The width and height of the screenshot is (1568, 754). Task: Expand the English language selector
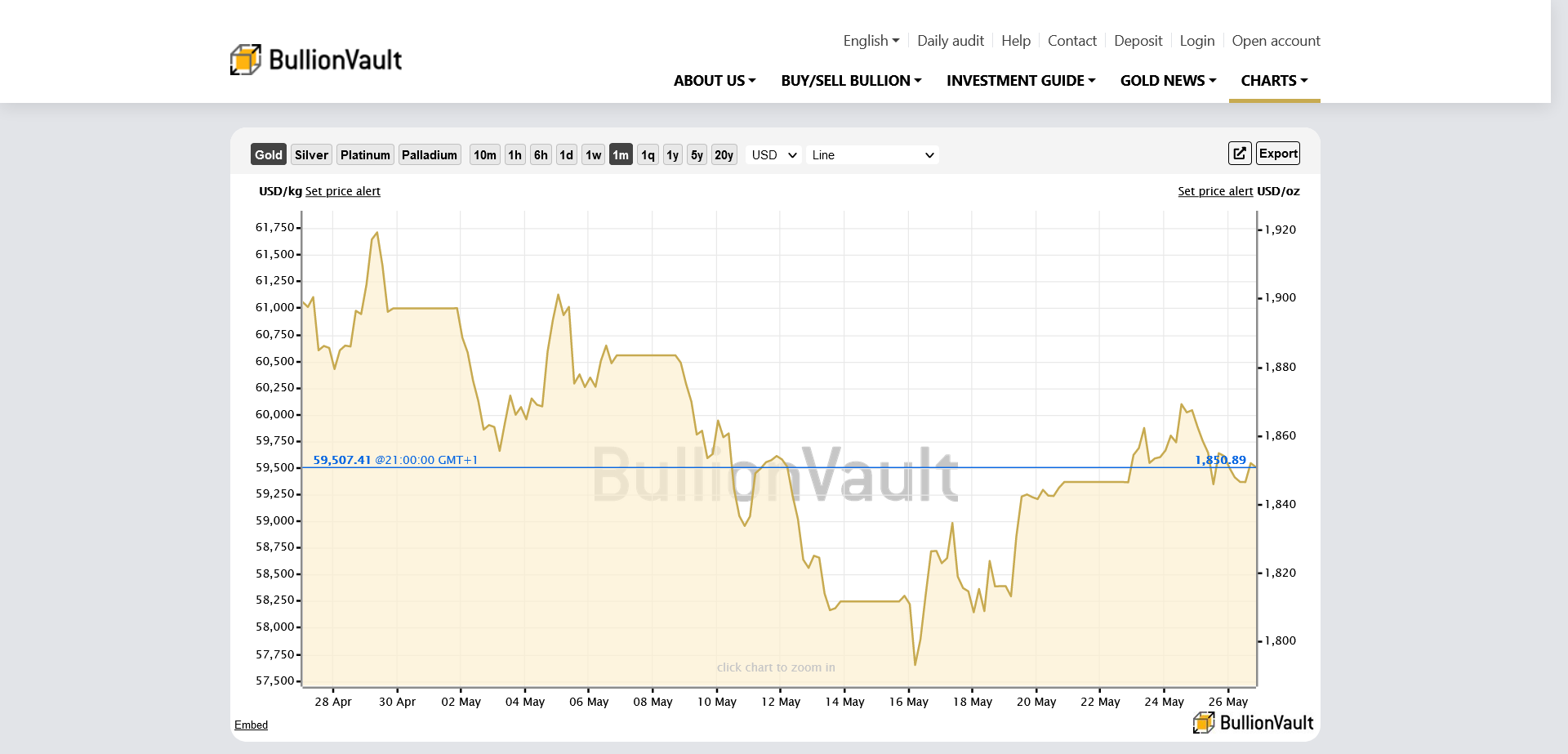click(871, 41)
